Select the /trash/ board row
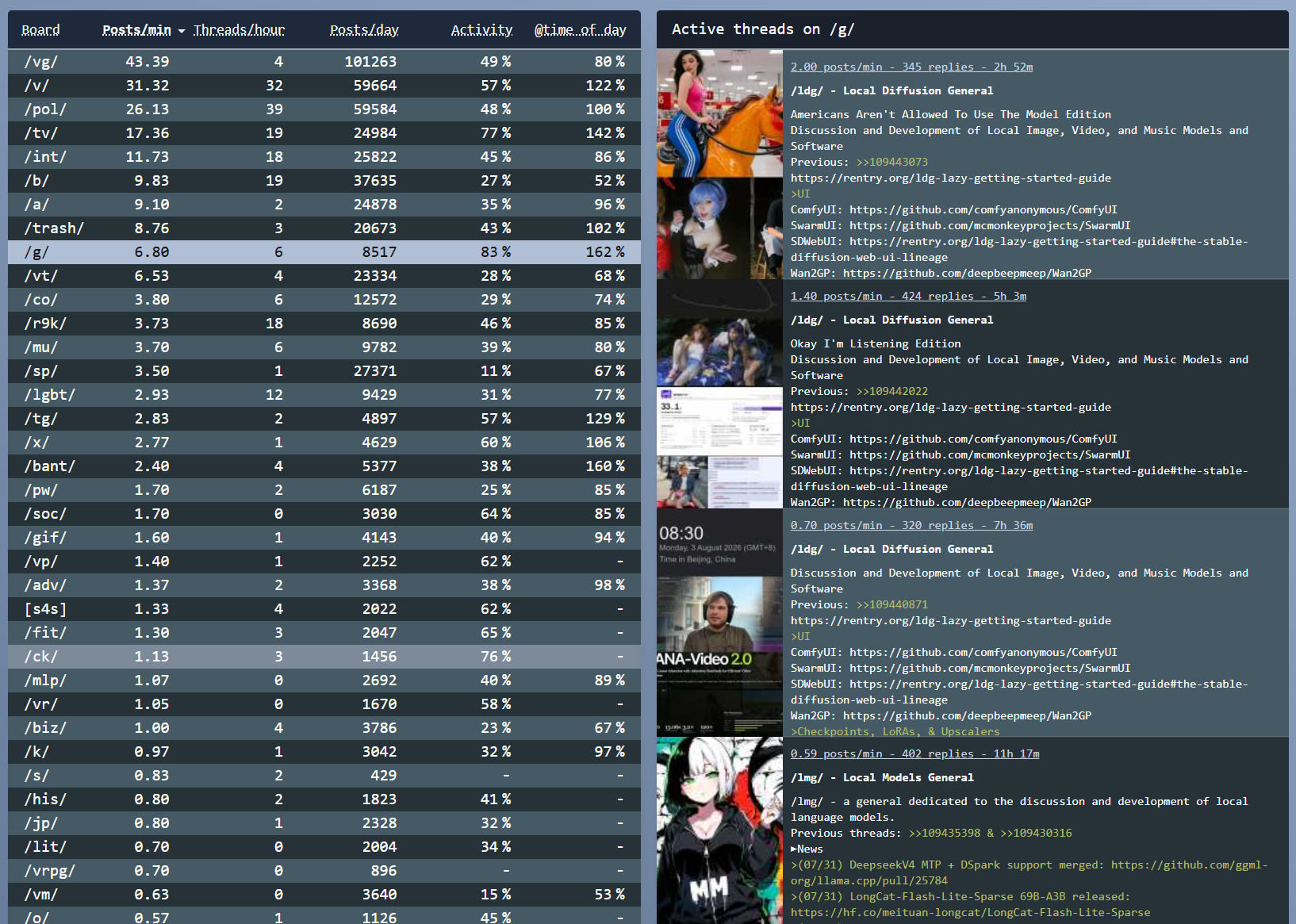This screenshot has height=924, width=1296. click(x=324, y=228)
